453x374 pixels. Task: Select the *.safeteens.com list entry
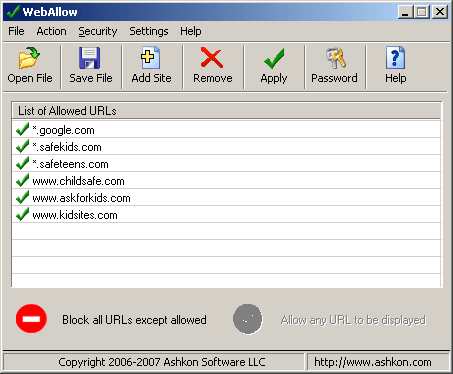click(x=226, y=163)
